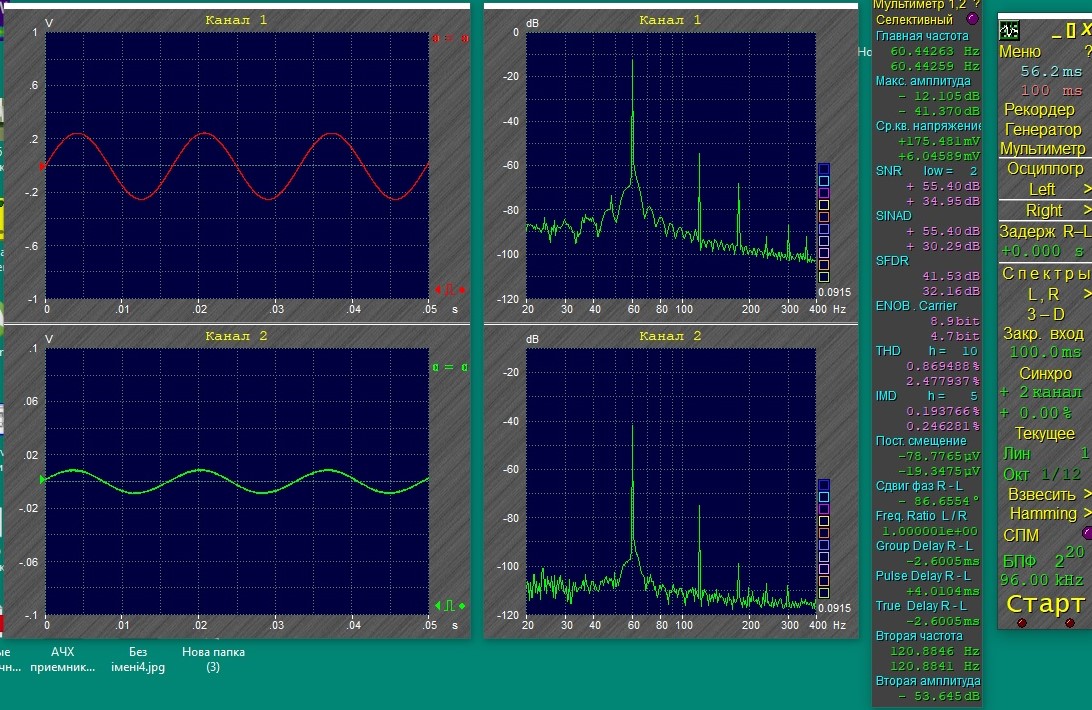This screenshot has height=710, width=1092.
Task: Open the Генератор panel
Action: click(x=1043, y=130)
